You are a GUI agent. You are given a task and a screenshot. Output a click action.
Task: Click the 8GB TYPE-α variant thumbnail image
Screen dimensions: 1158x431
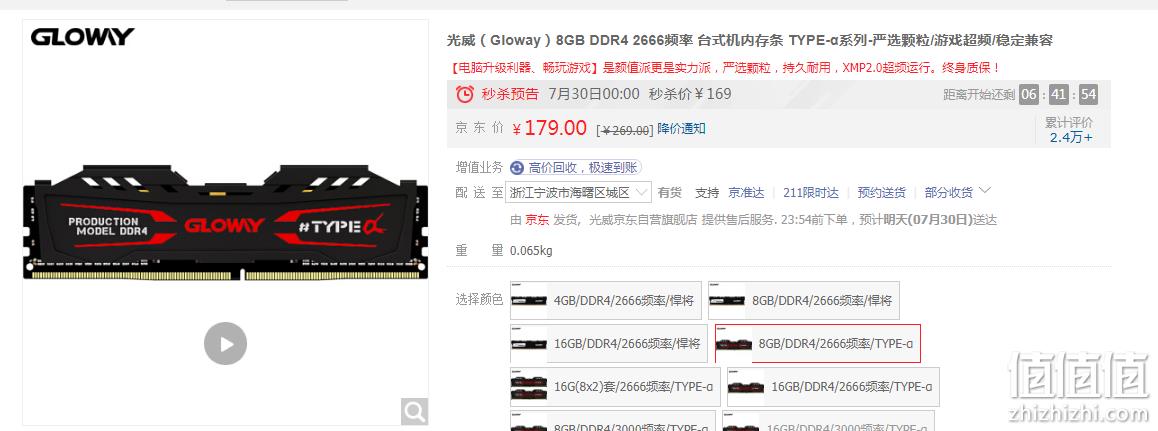(x=734, y=344)
